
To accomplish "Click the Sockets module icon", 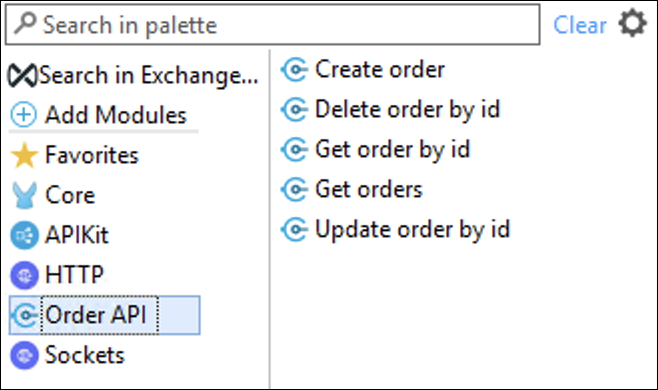I will point(24,355).
